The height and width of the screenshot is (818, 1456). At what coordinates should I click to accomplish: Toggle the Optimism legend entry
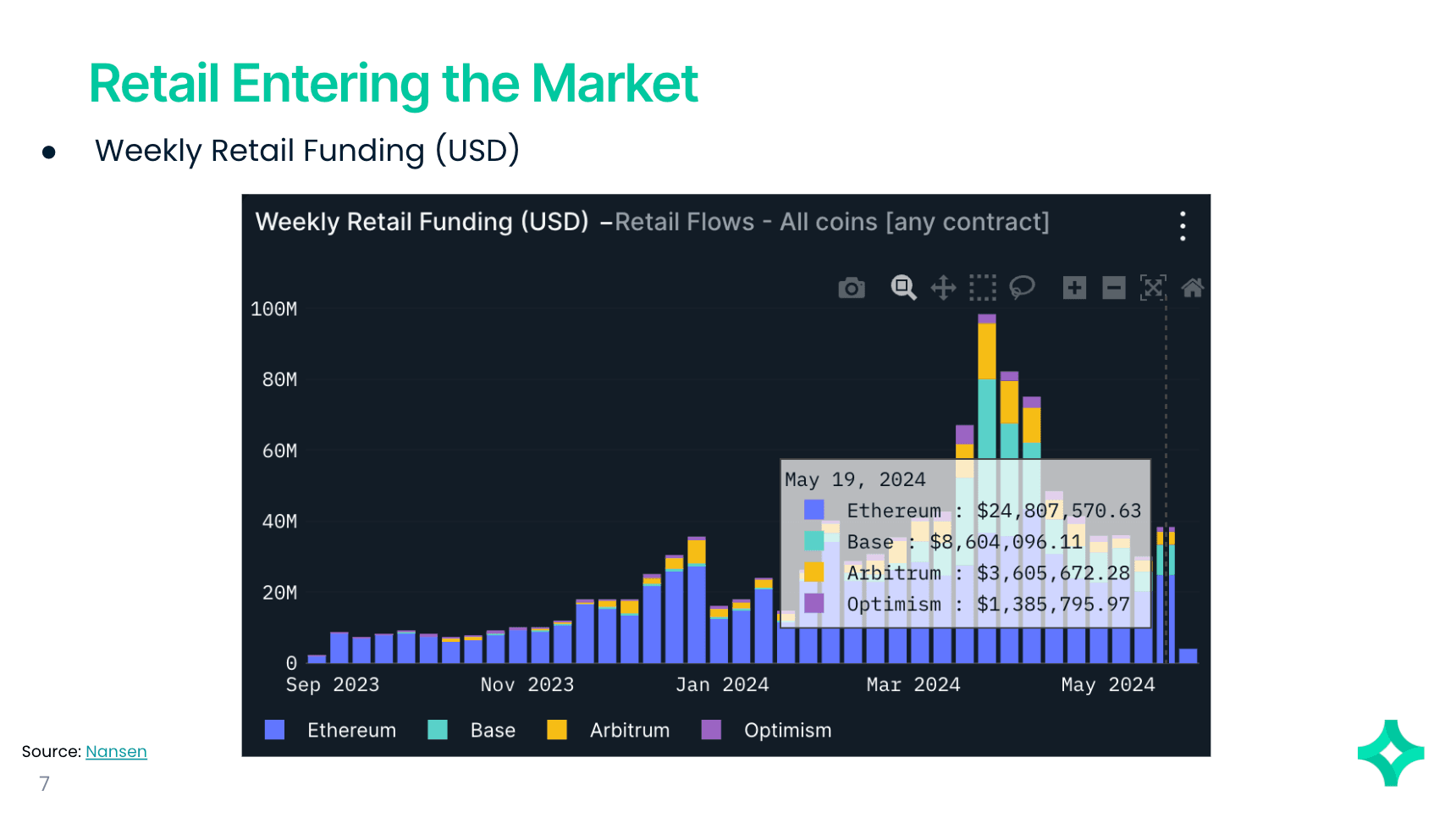pyautogui.click(x=786, y=730)
